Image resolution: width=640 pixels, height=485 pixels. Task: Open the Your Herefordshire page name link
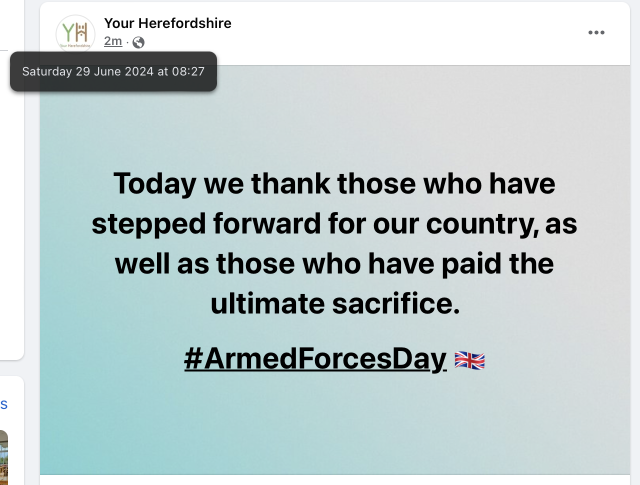tap(167, 23)
